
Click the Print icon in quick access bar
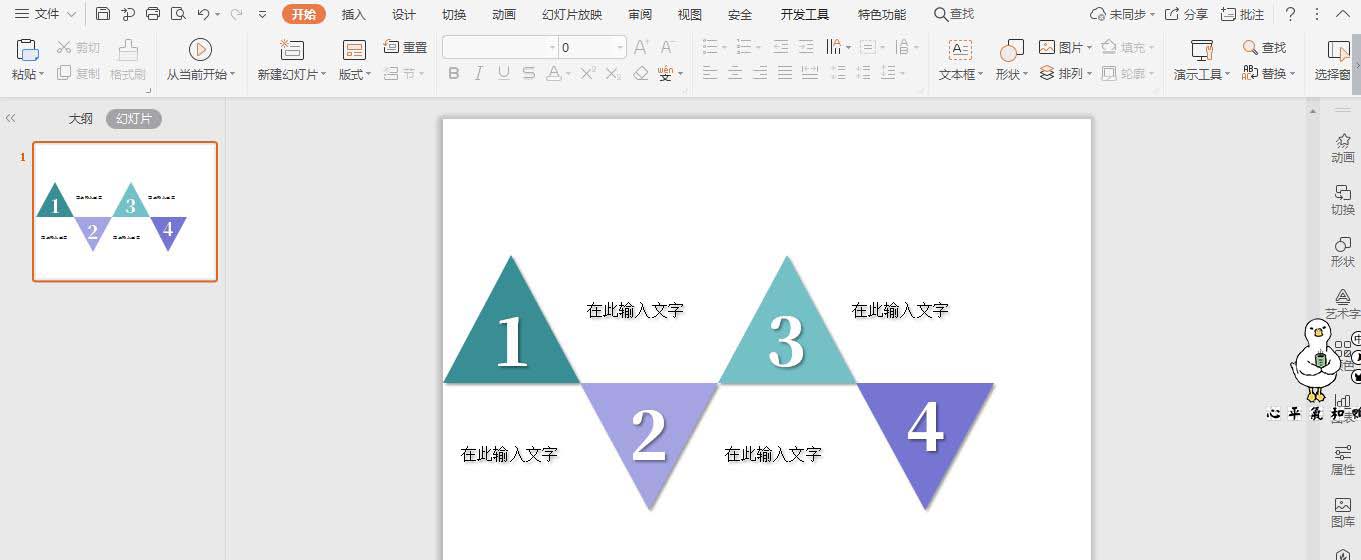(153, 14)
